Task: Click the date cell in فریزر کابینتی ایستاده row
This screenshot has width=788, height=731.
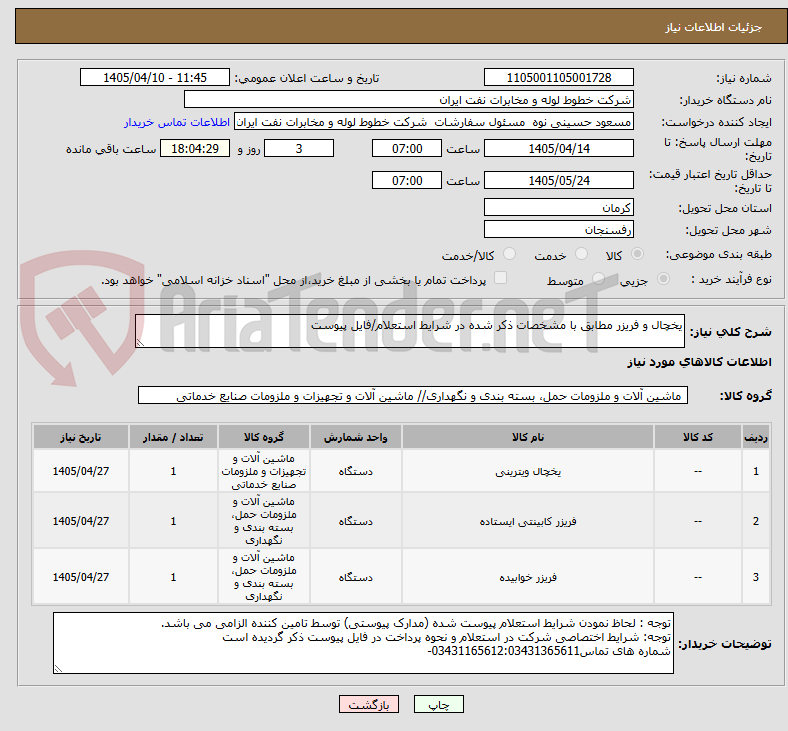Action: click(81, 521)
